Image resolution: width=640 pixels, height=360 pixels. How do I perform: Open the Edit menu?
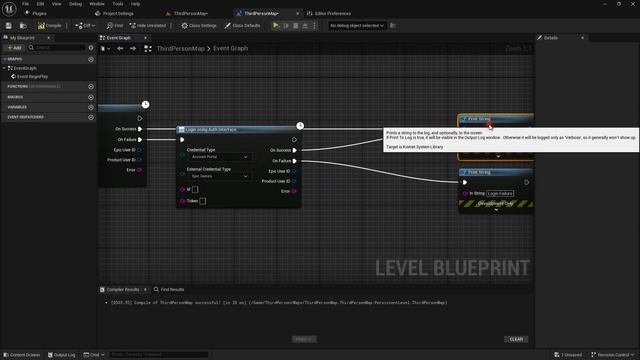point(40,4)
